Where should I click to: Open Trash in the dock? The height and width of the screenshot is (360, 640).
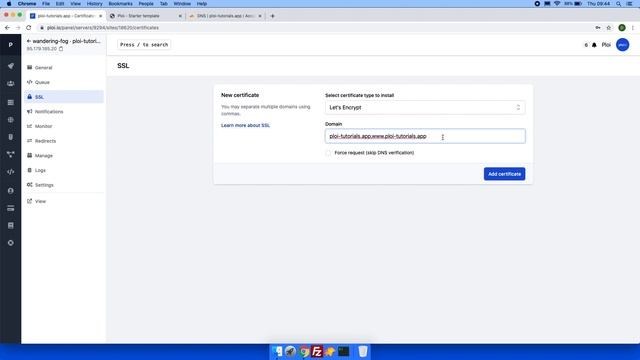pos(363,351)
